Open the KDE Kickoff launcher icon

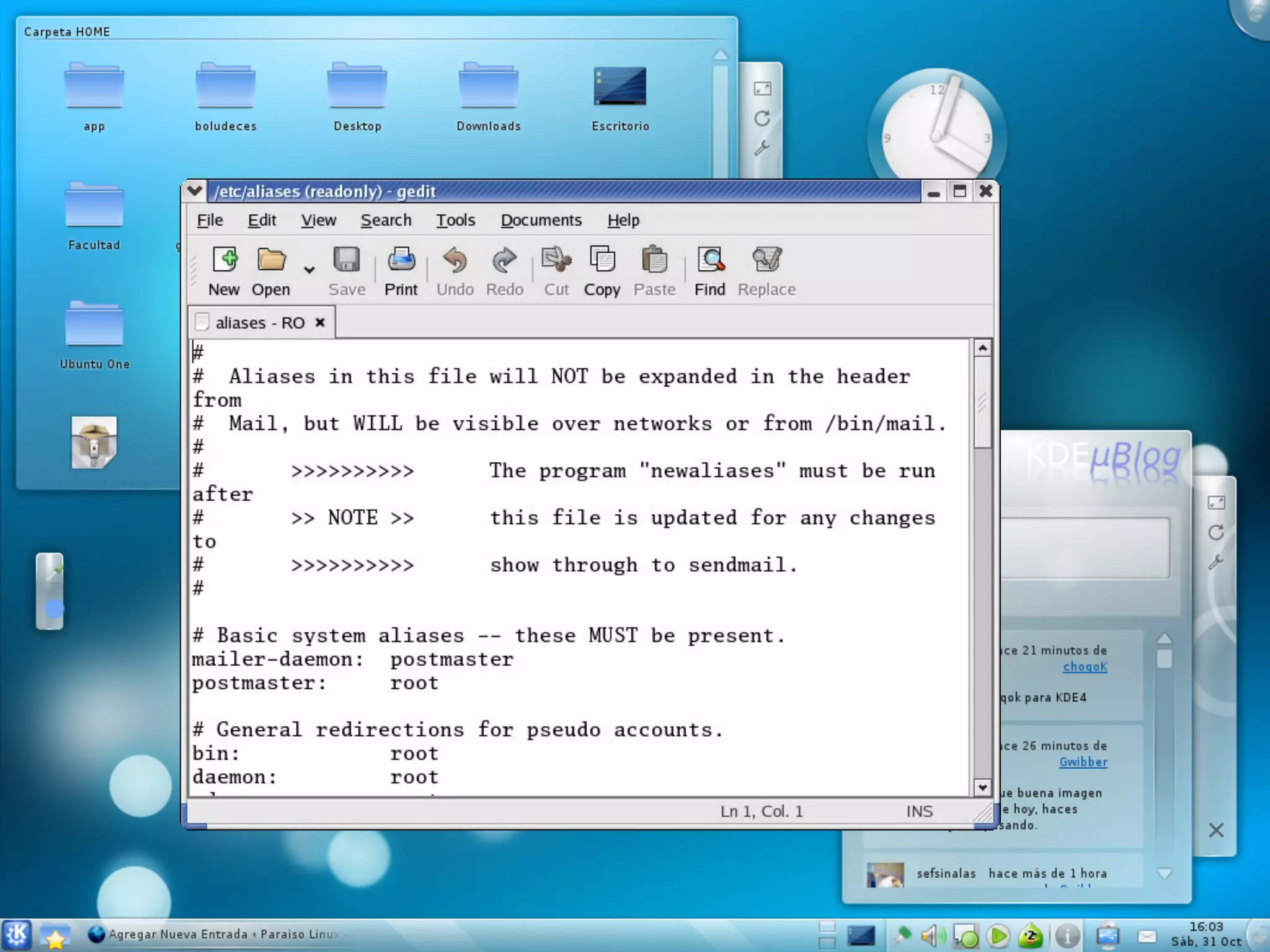point(17,935)
